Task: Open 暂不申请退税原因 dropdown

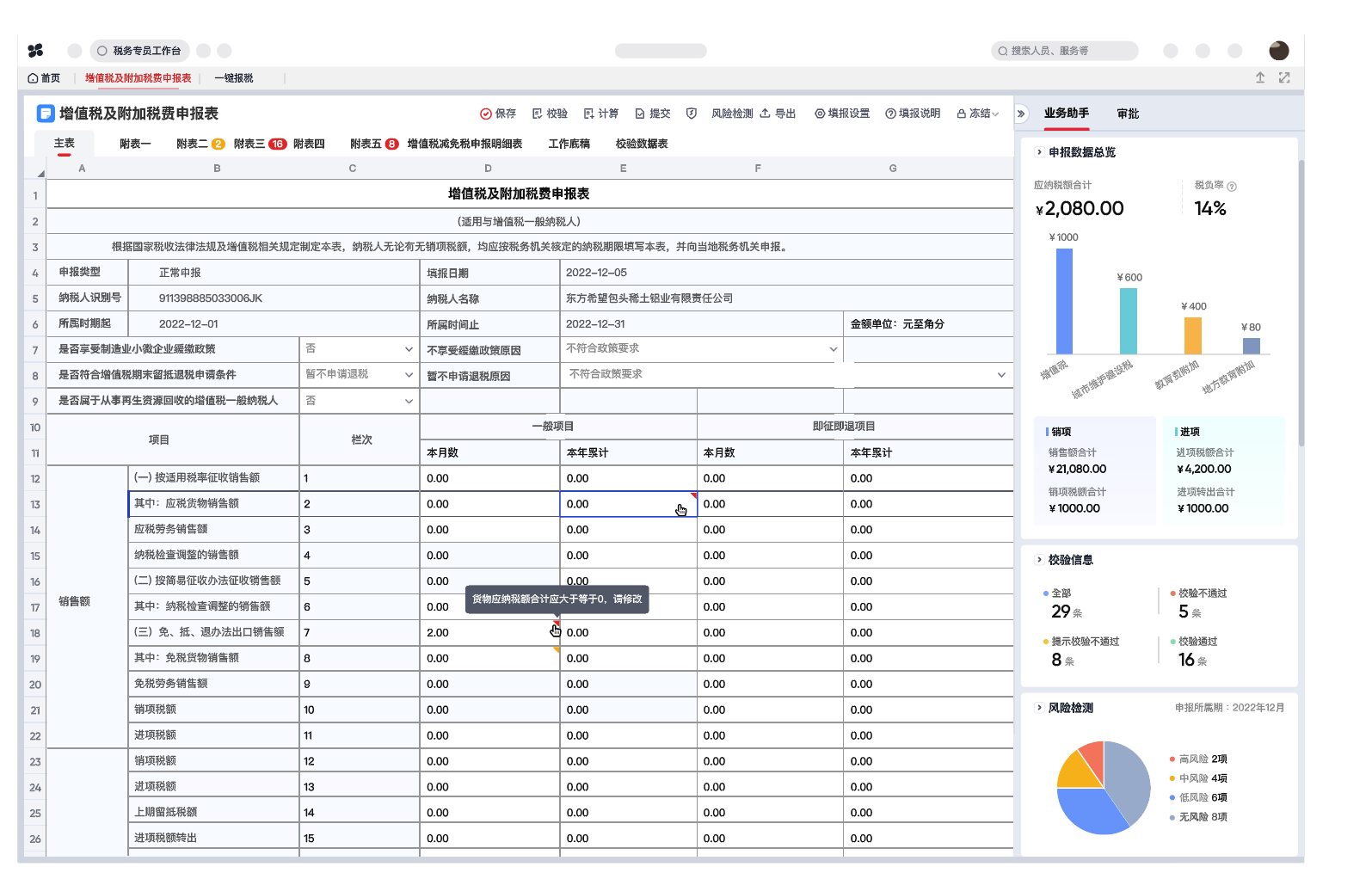Action: (x=786, y=375)
